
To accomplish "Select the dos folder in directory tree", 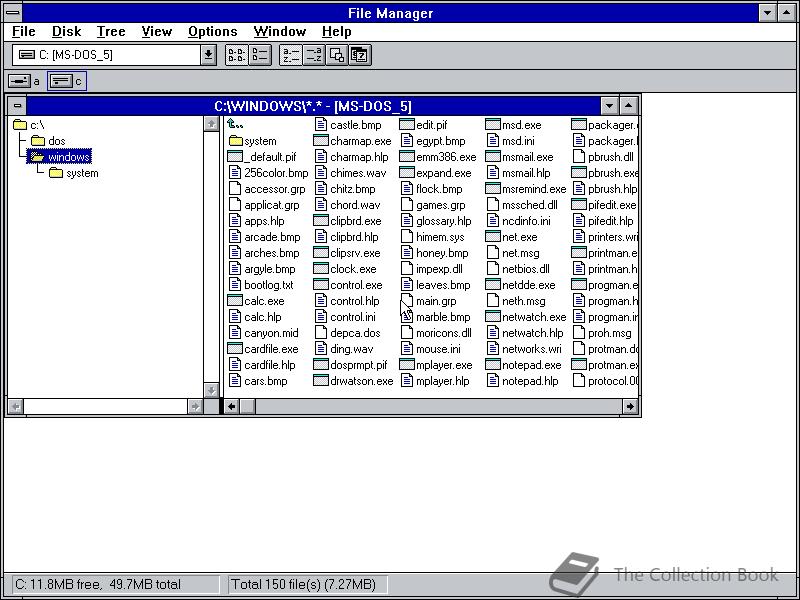I will pos(48,141).
